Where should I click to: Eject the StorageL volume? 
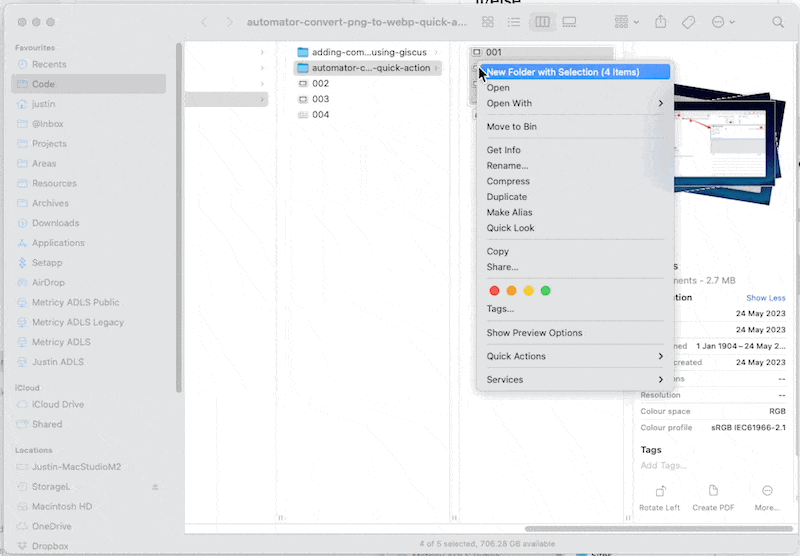[155, 487]
